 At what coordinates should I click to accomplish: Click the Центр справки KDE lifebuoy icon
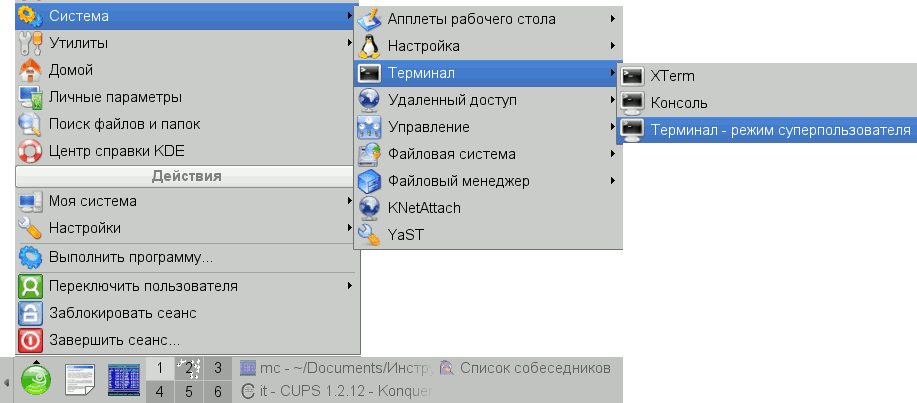click(x=30, y=151)
